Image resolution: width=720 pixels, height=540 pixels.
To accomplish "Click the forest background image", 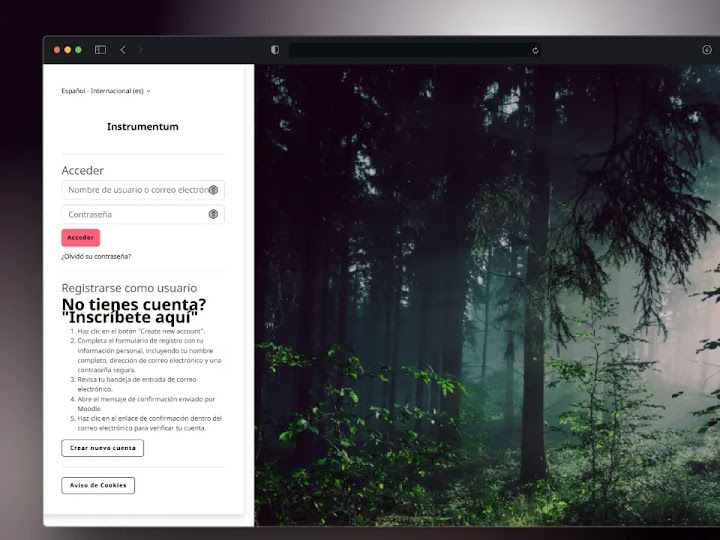I will (x=487, y=295).
